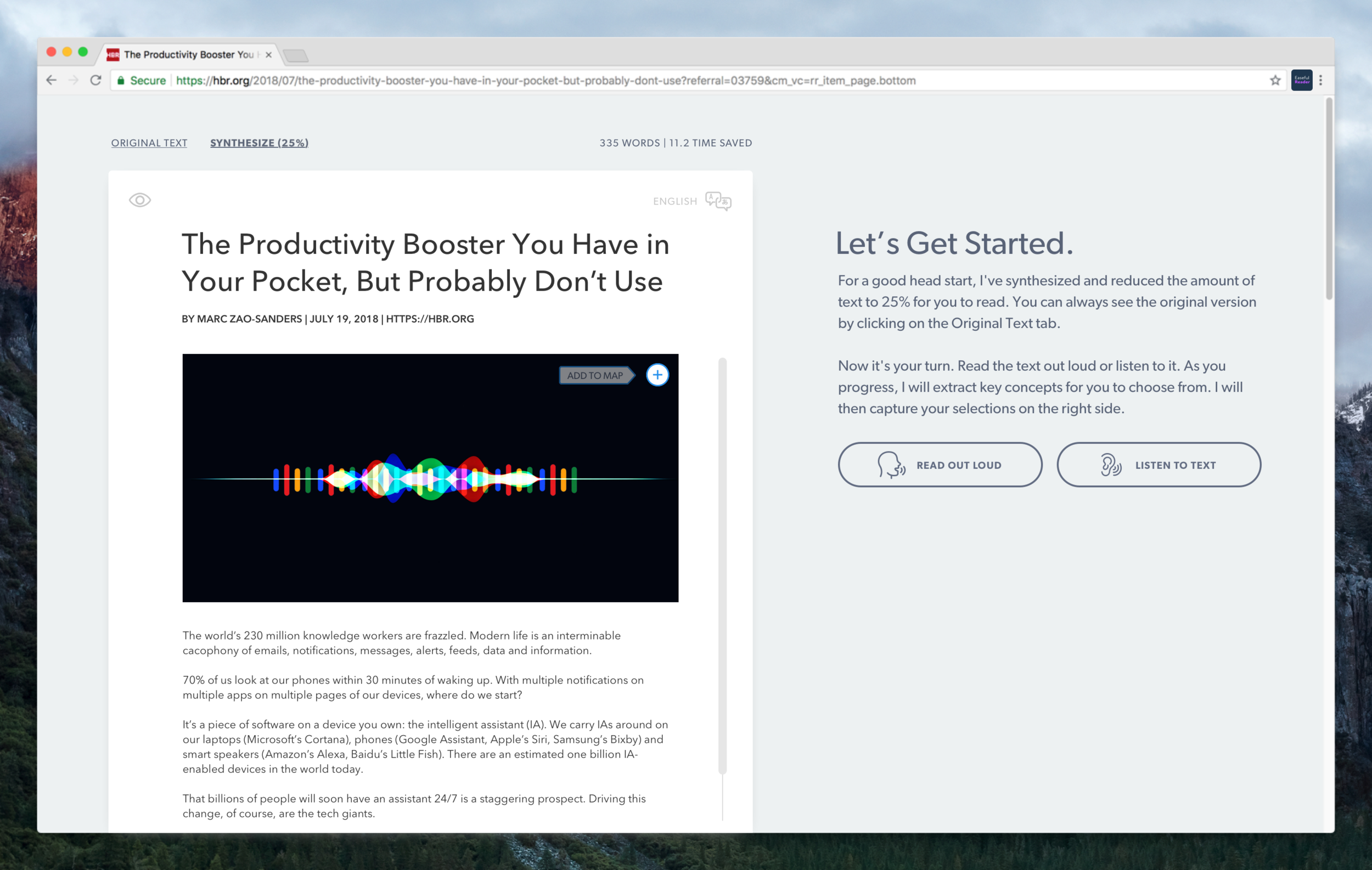Choose the LISTEN TO TEXT button
Viewport: 1372px width, 870px height.
[x=1159, y=465]
